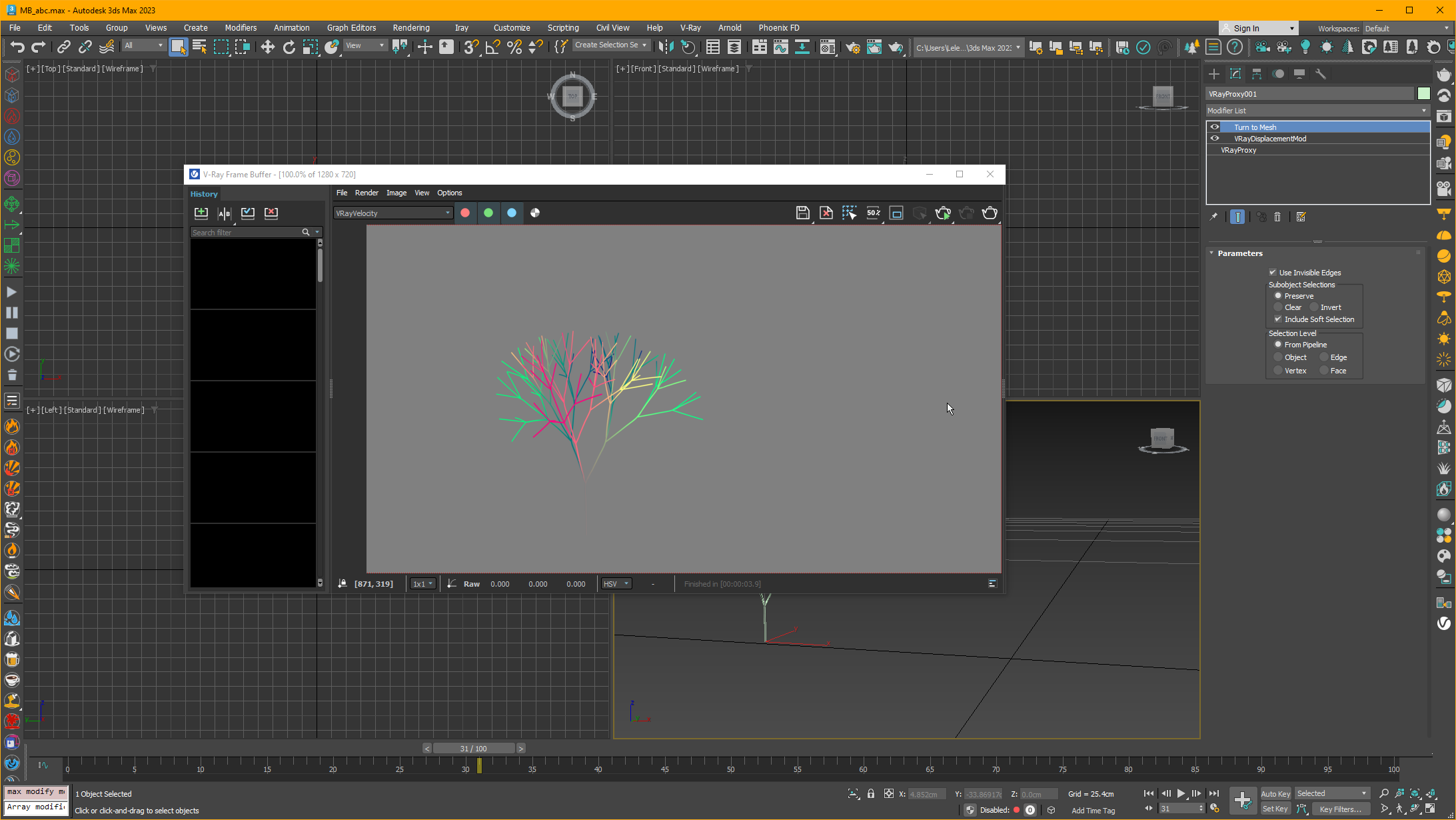The width and height of the screenshot is (1456, 820).
Task: Open the Graph Editors menu
Action: point(351,27)
